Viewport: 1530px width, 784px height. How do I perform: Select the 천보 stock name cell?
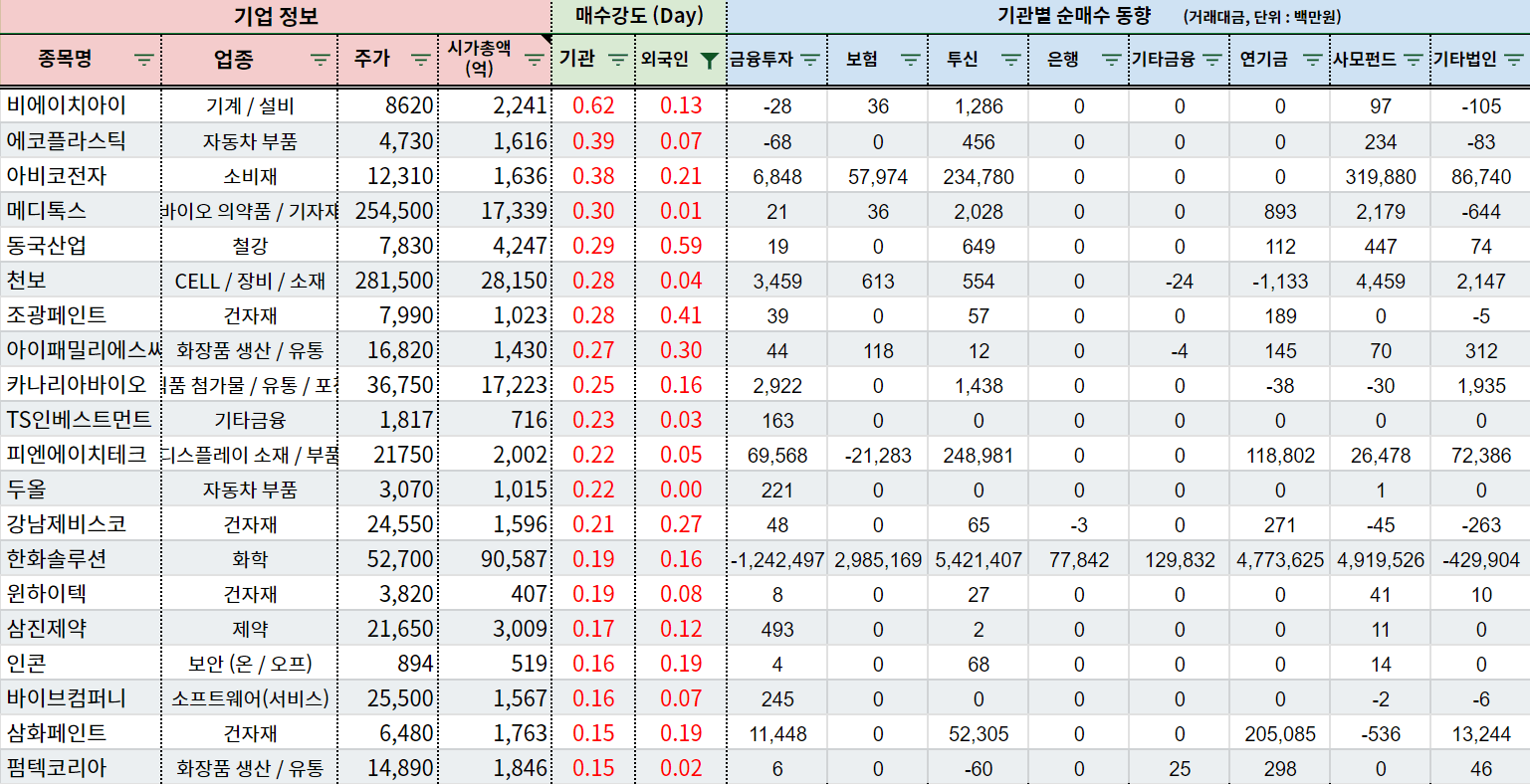pyautogui.click(x=80, y=280)
